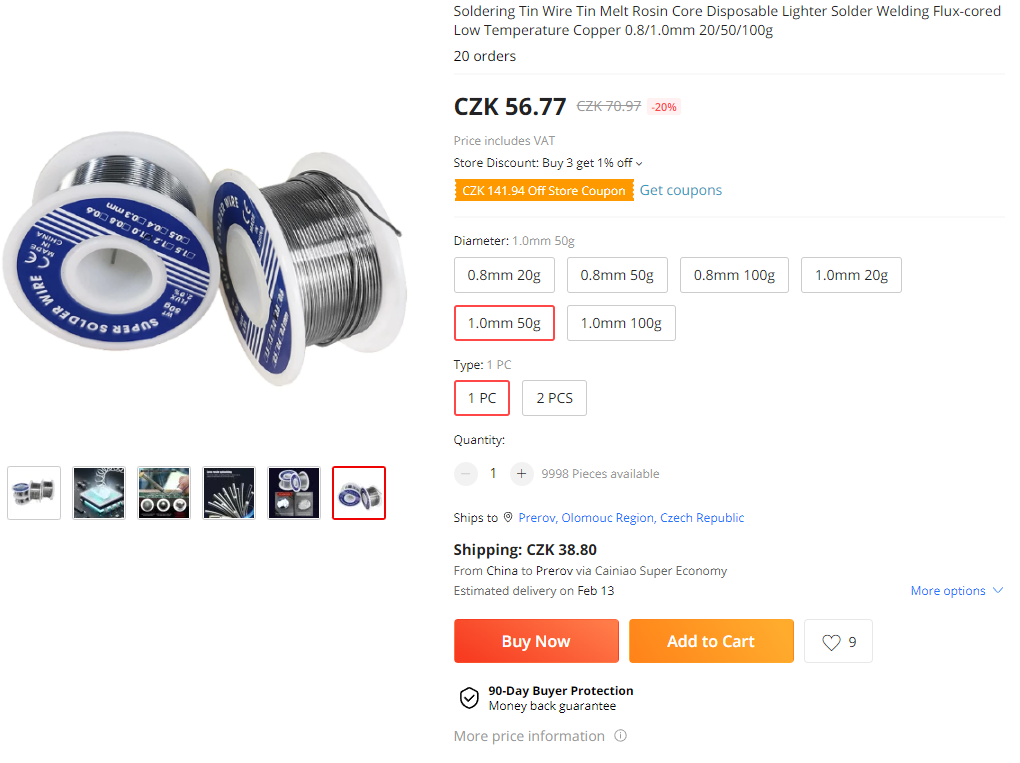The height and width of the screenshot is (763, 1020).
Task: Select the 0.8mm 20g diameter option
Action: pyautogui.click(x=504, y=275)
